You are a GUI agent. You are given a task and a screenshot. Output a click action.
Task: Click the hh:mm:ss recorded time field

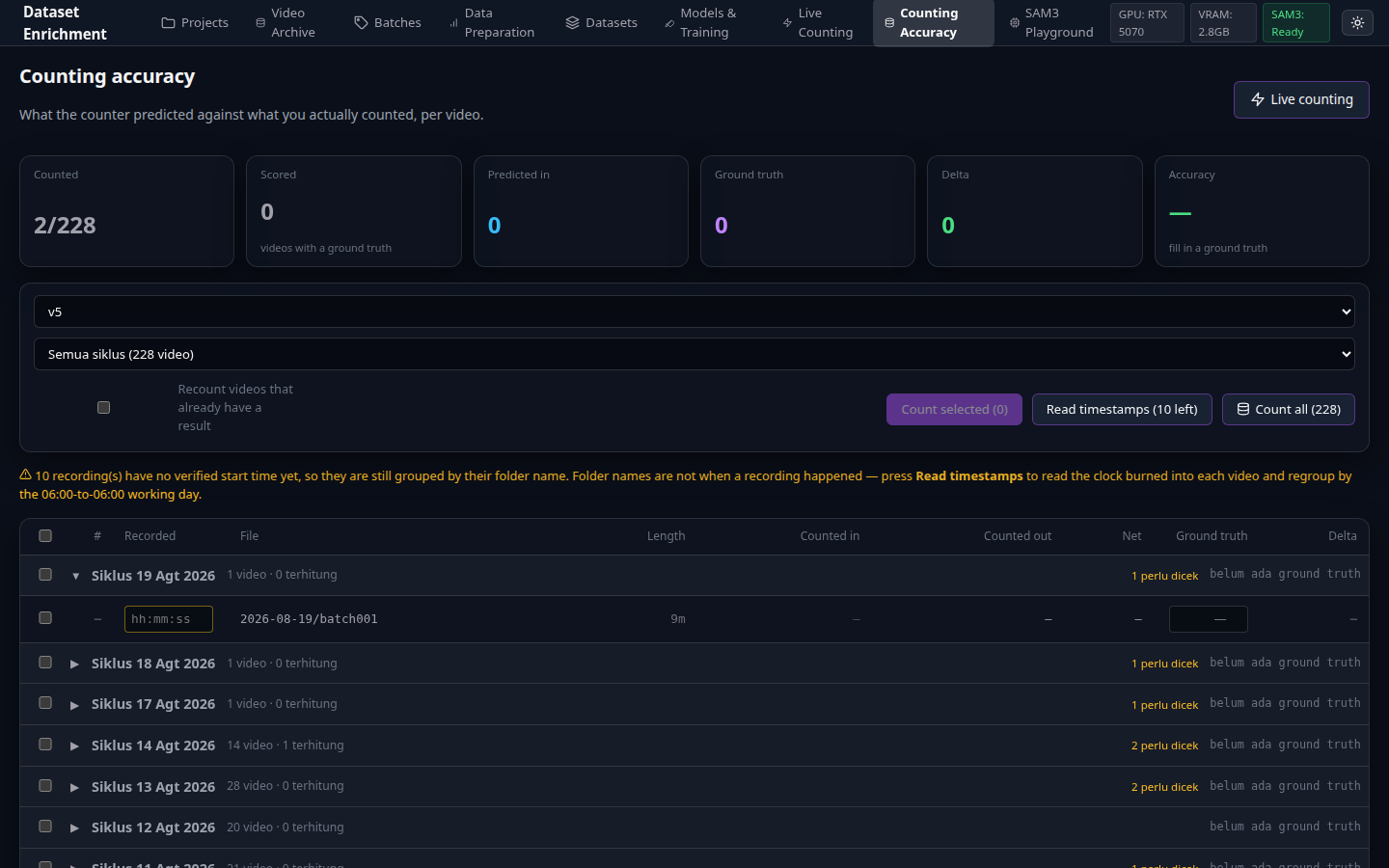coord(169,619)
